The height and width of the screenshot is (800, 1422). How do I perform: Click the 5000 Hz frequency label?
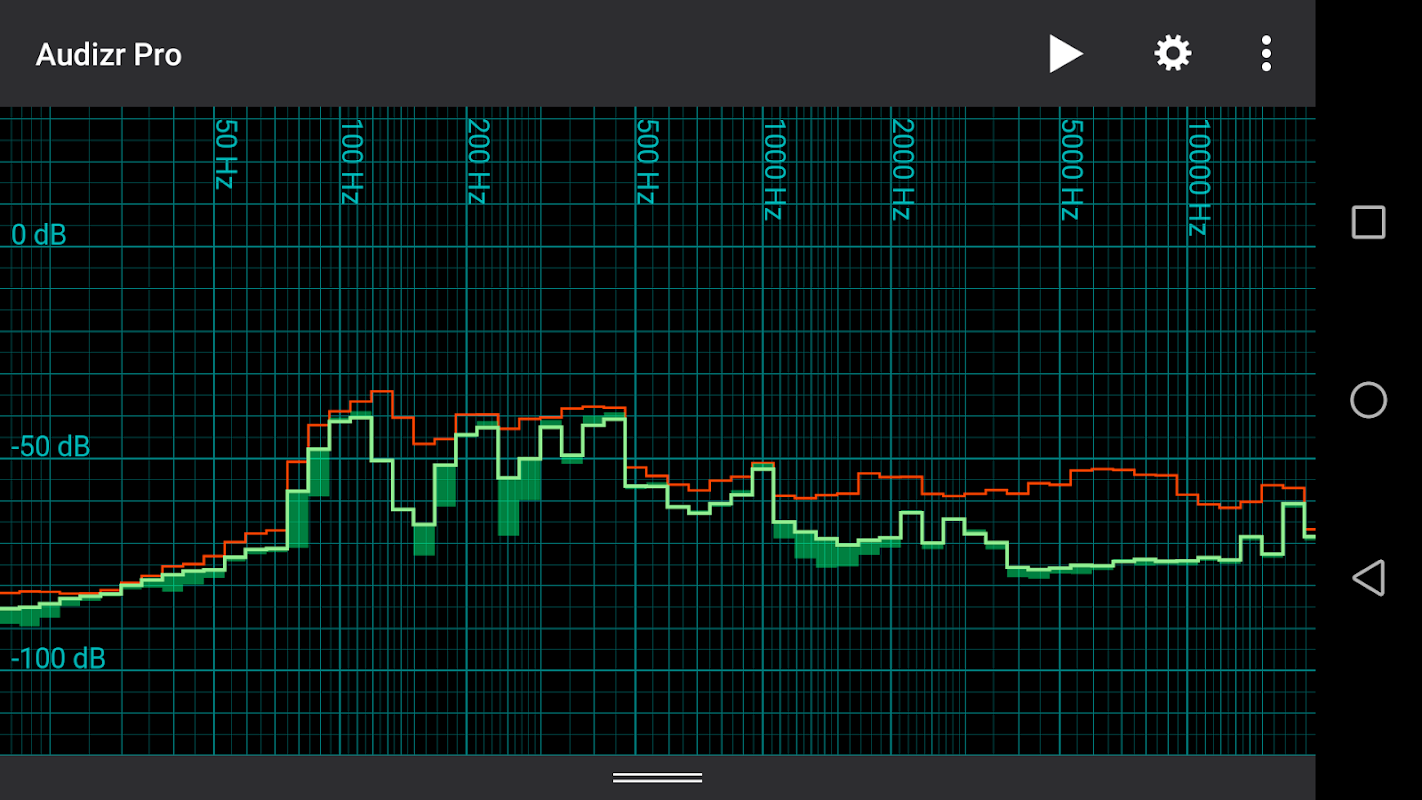(x=1072, y=170)
